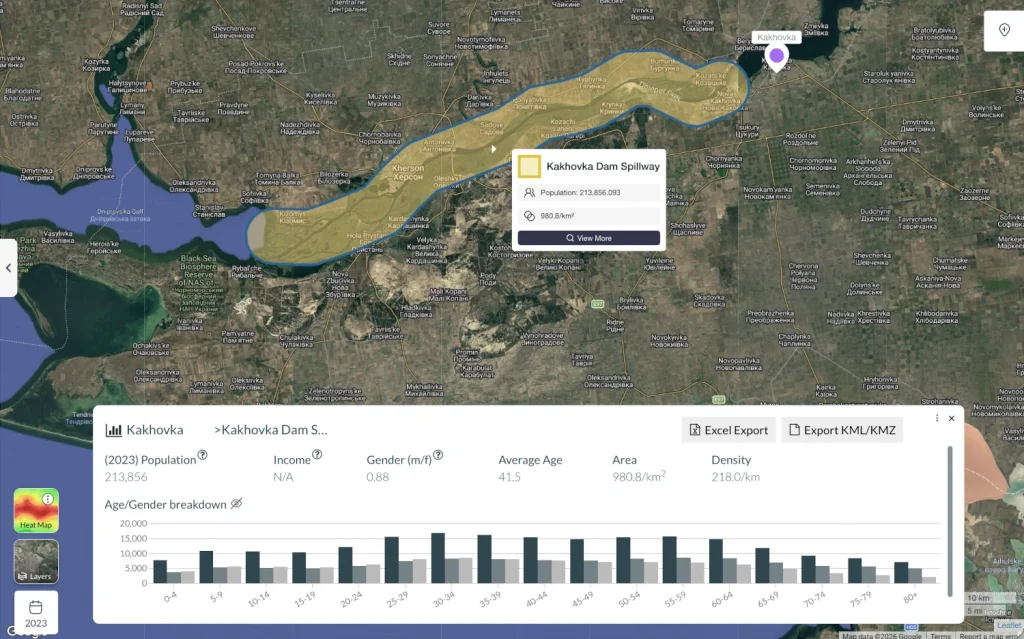
Task: Open the kebab menu in the statistics panel
Action: pos(937,418)
